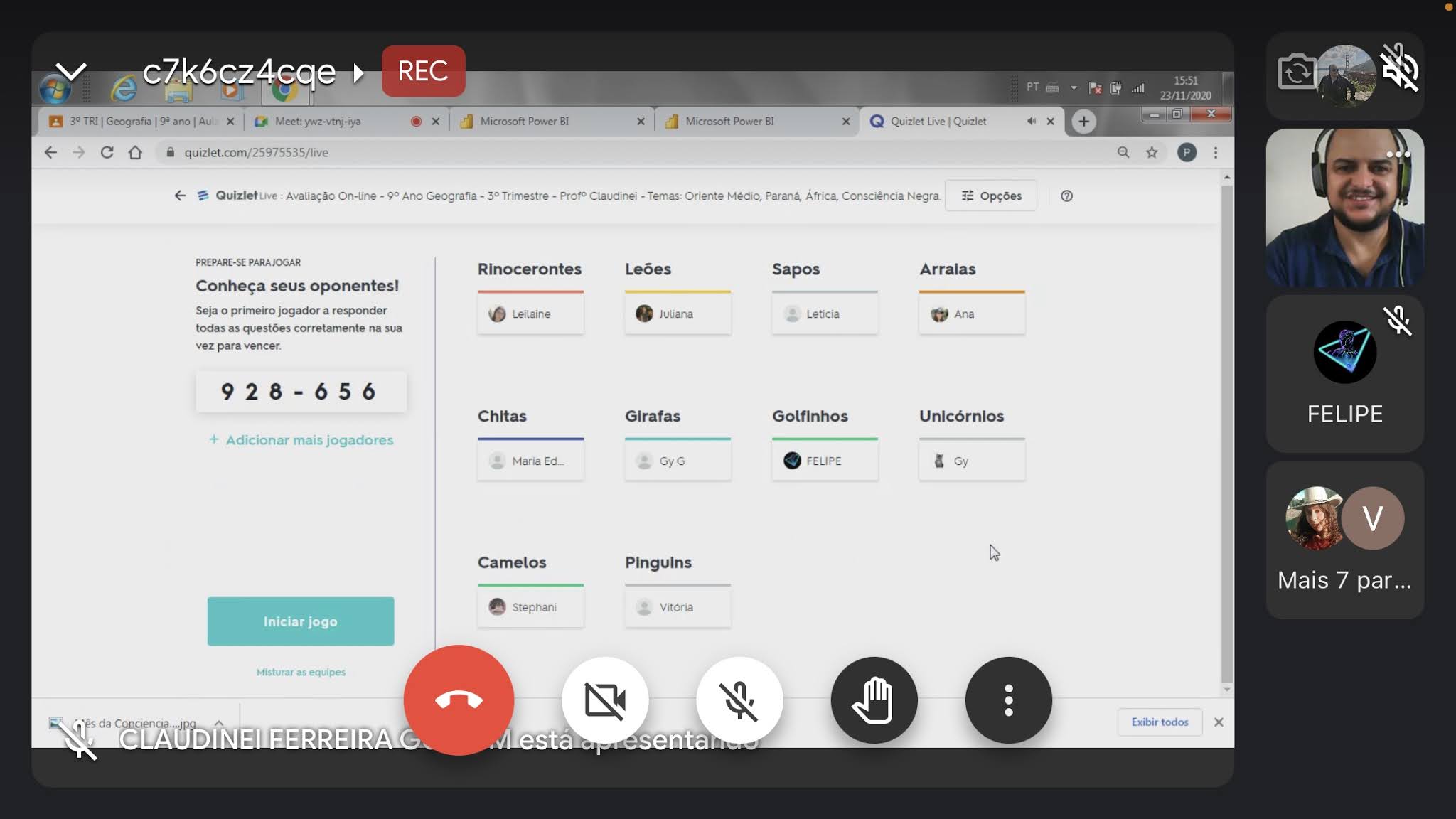Click the quizlet.com address bar

633,152
